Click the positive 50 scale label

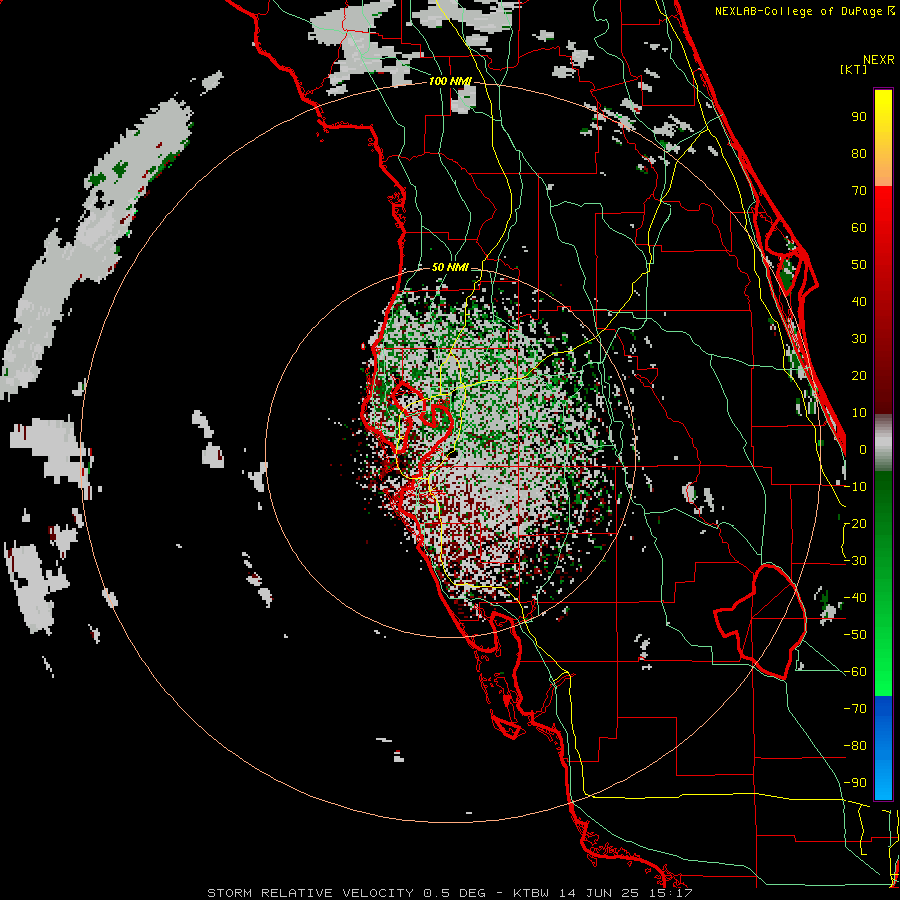(859, 265)
